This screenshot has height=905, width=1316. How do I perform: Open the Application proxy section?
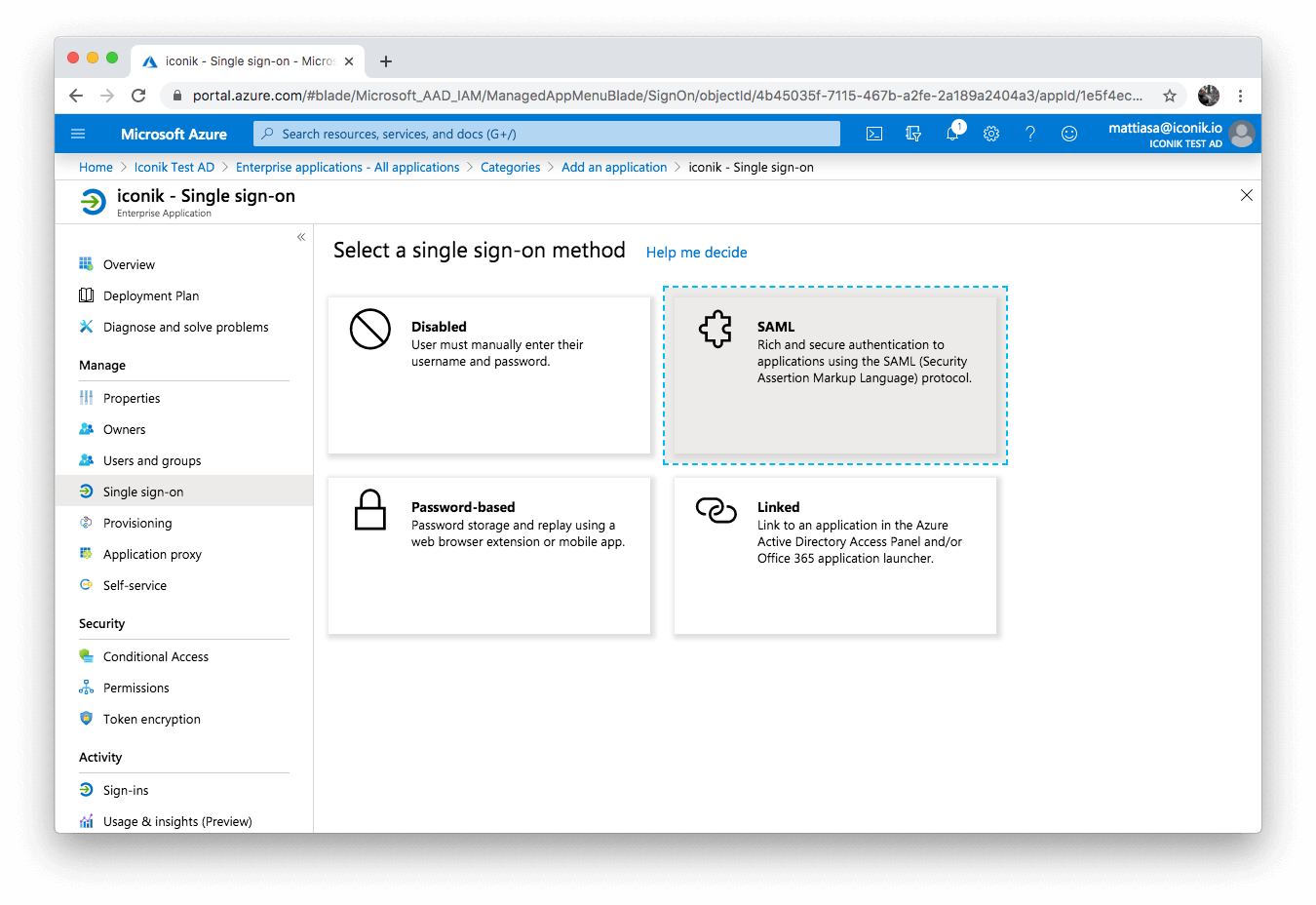pos(153,554)
